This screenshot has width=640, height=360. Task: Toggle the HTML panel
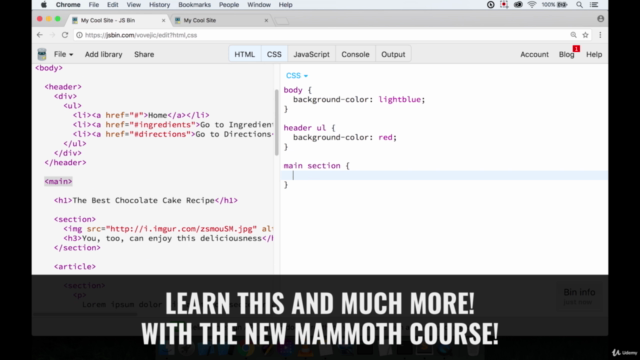244,54
